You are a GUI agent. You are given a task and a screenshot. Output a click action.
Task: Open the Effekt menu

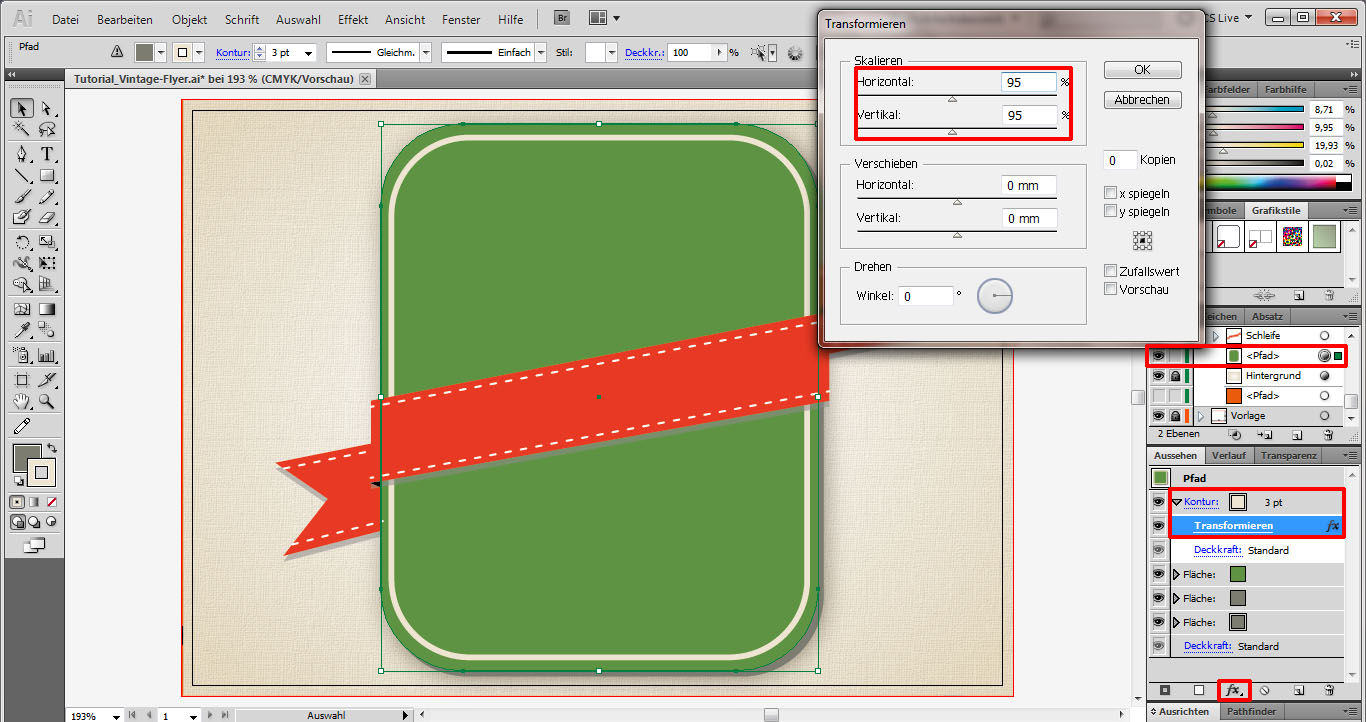[353, 19]
